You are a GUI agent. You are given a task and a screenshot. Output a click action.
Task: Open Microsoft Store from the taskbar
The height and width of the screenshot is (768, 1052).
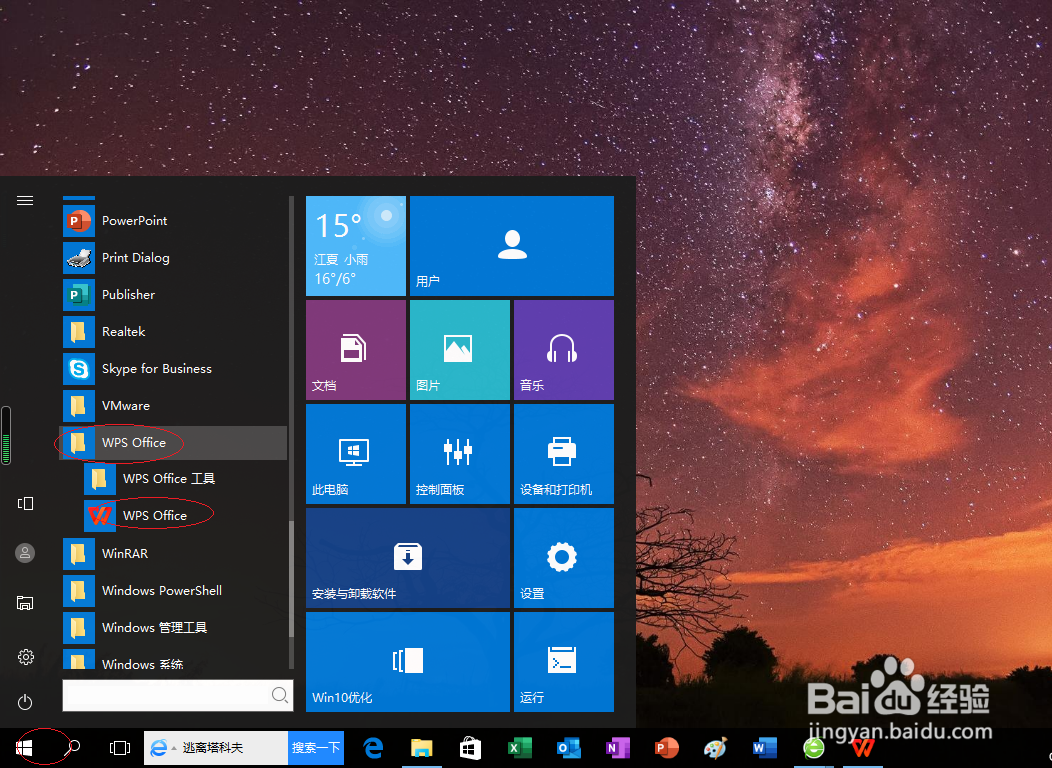(x=470, y=748)
